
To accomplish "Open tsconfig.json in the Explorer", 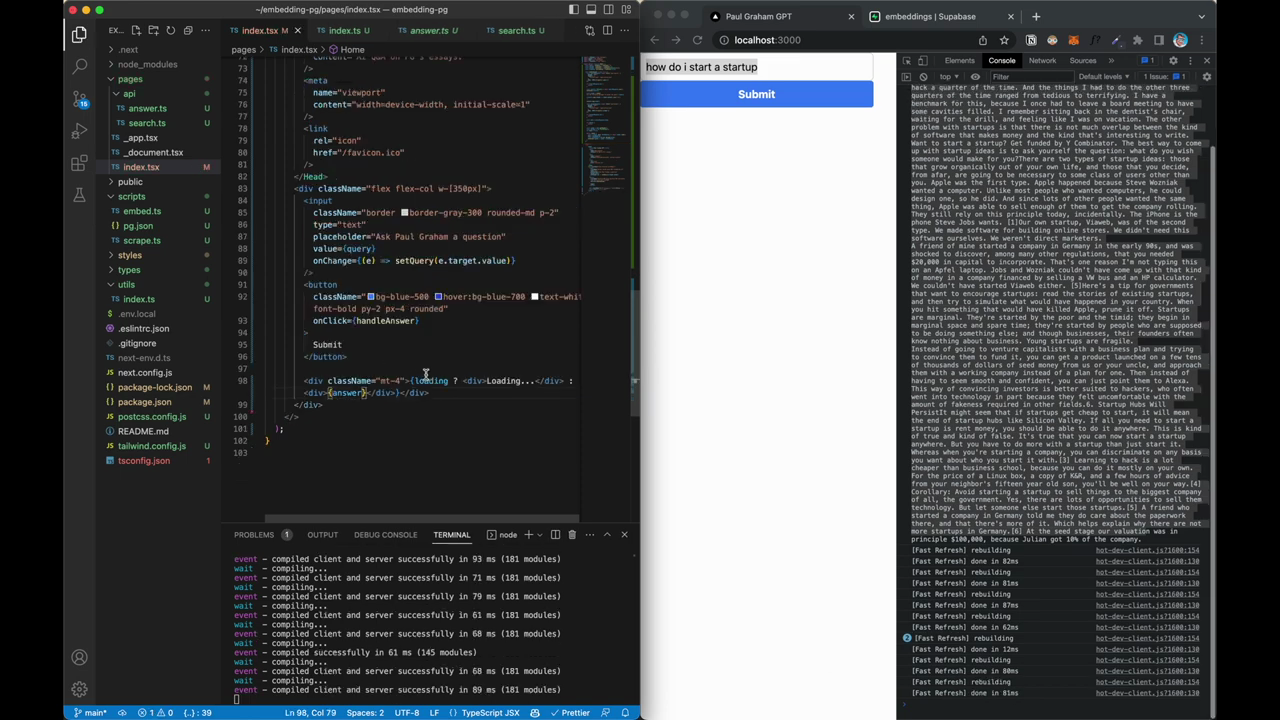I will tap(144, 461).
